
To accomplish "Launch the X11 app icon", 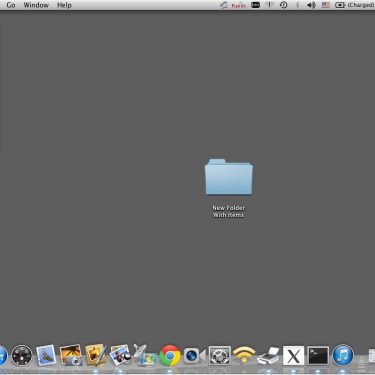I will pyautogui.click(x=293, y=355).
